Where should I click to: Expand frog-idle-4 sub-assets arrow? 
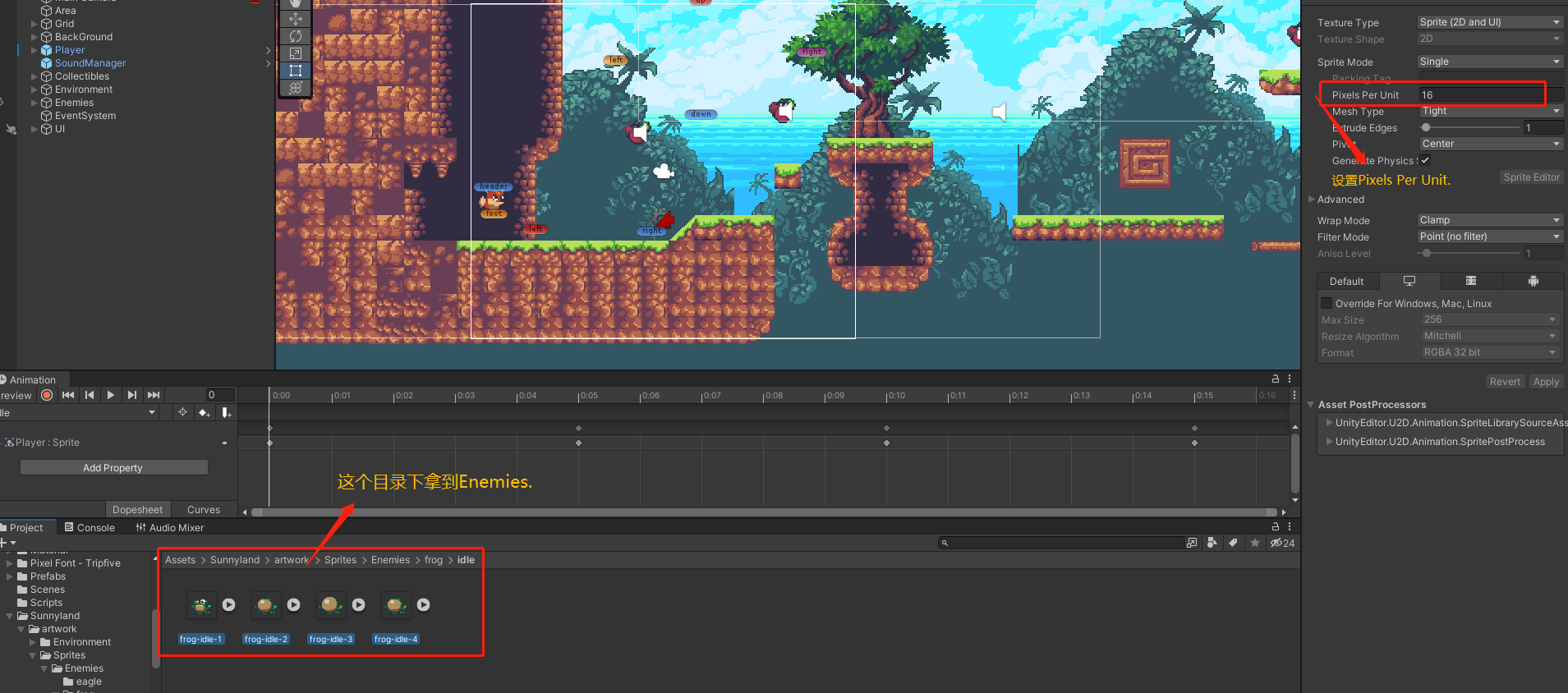(424, 605)
